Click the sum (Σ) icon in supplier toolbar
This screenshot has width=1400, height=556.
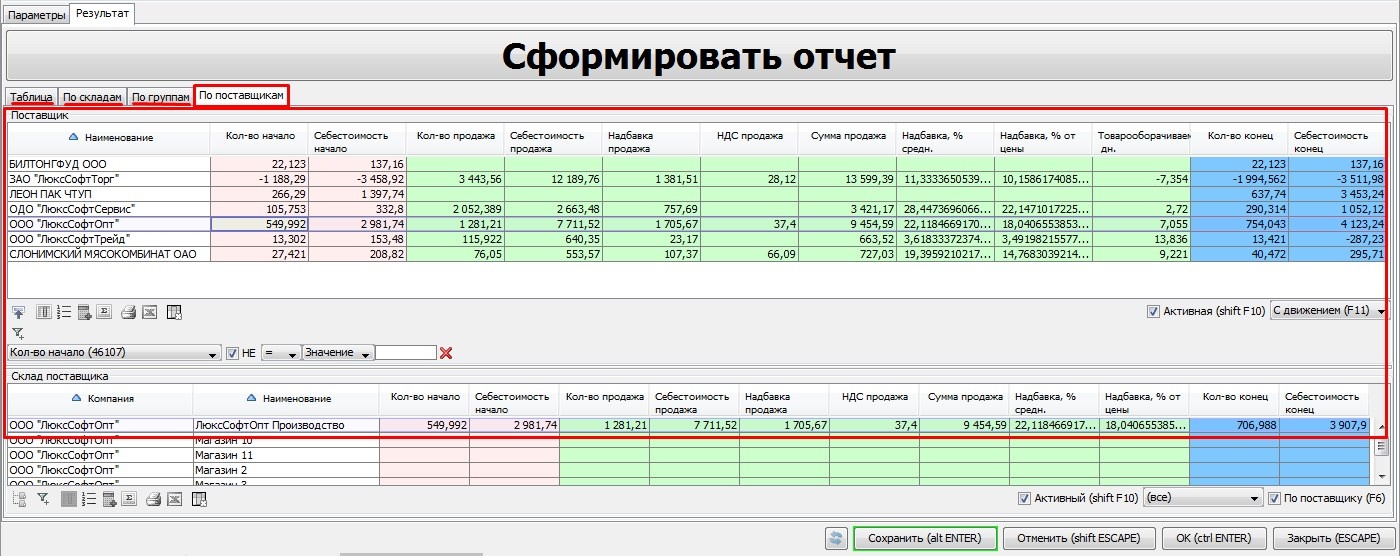coord(104,313)
